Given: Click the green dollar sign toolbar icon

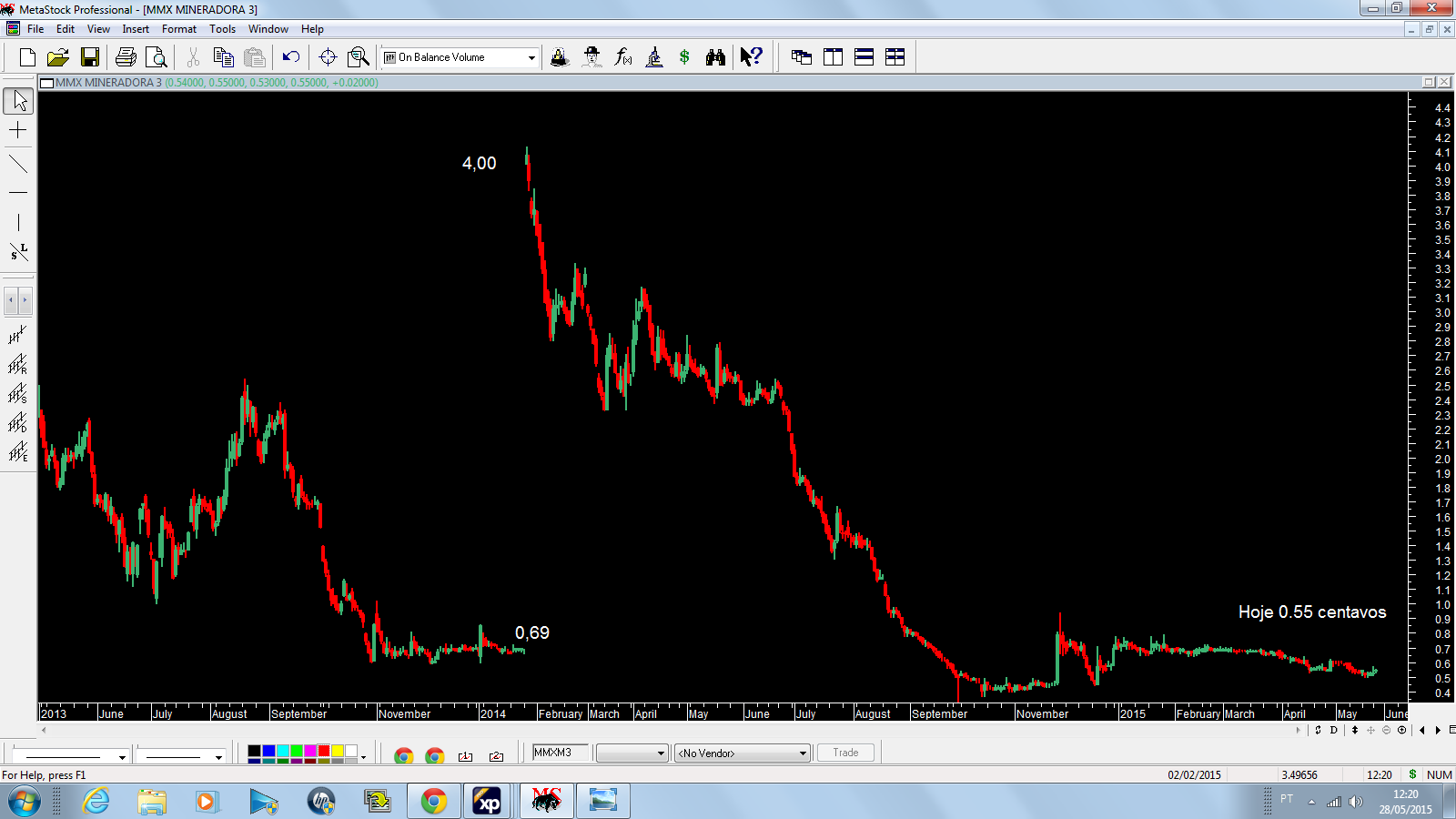Looking at the screenshot, I should 684,57.
